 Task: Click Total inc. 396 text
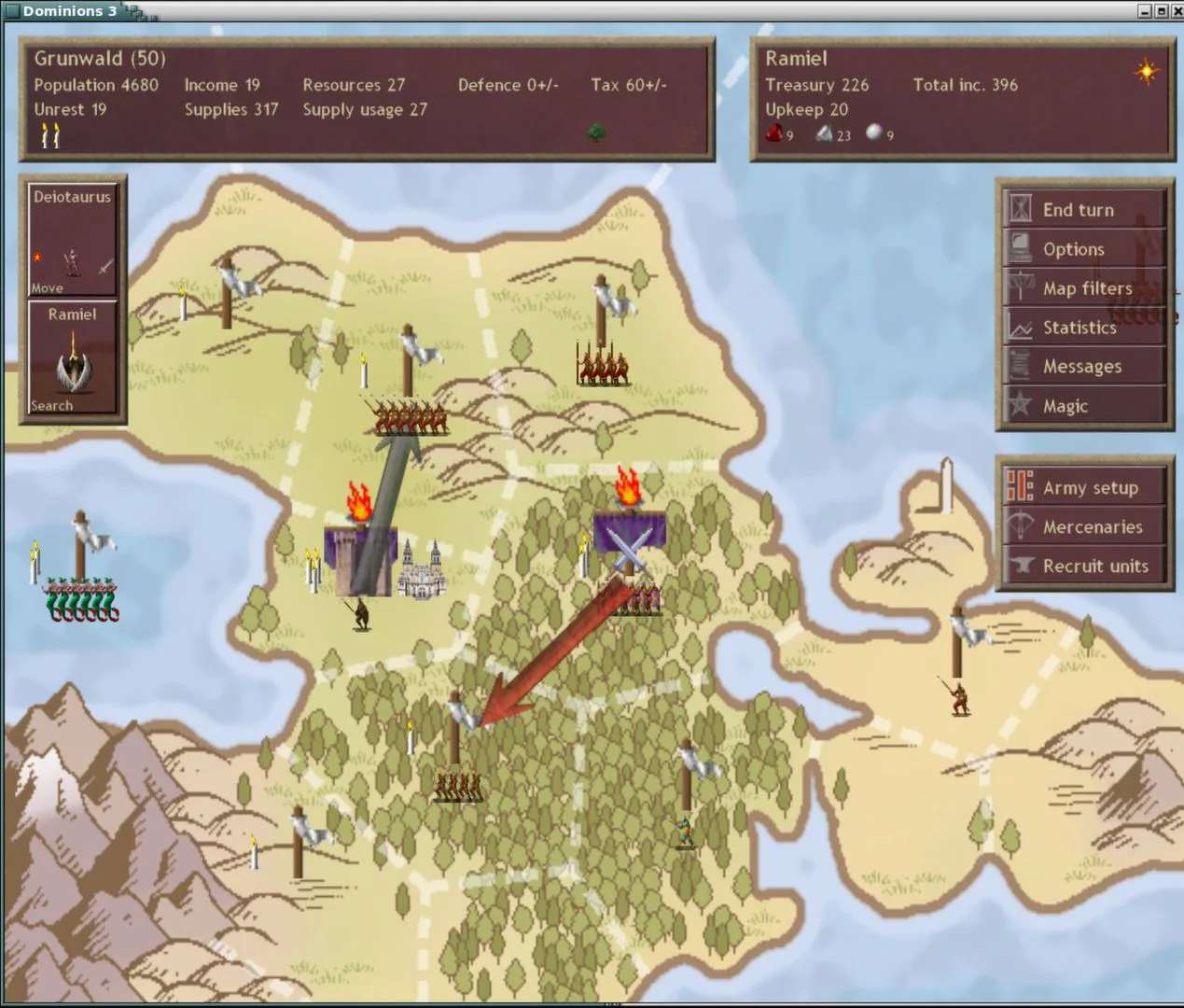tap(965, 85)
